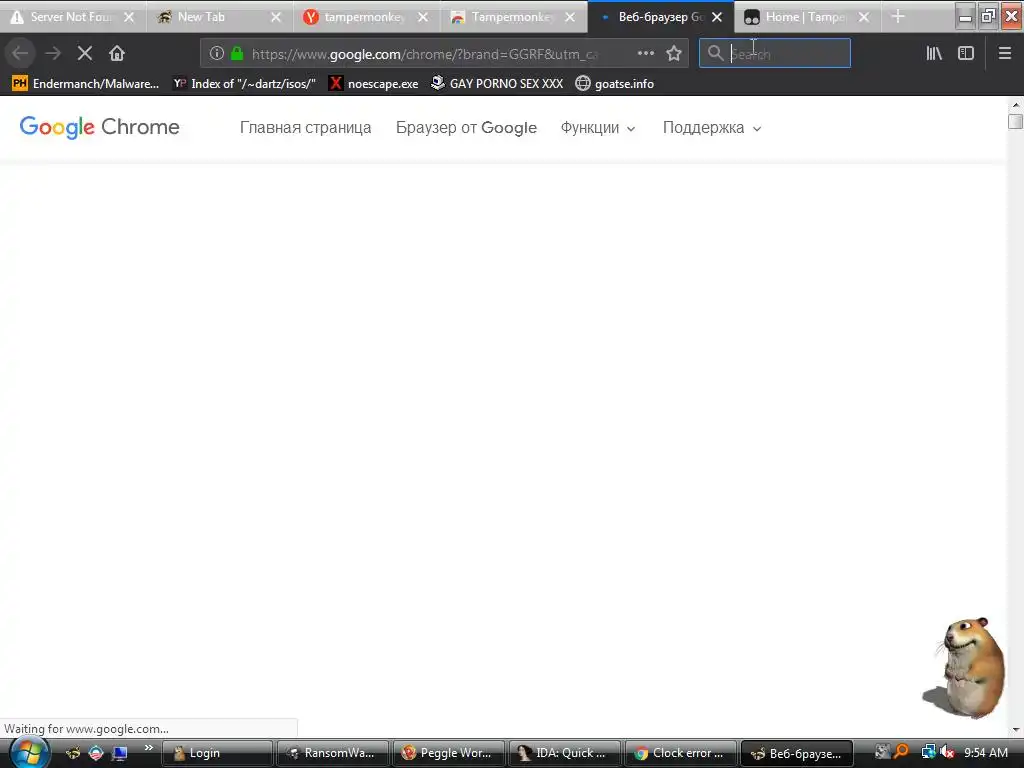Close the New Tab tab
Screen dimensions: 1024x768
point(276,17)
